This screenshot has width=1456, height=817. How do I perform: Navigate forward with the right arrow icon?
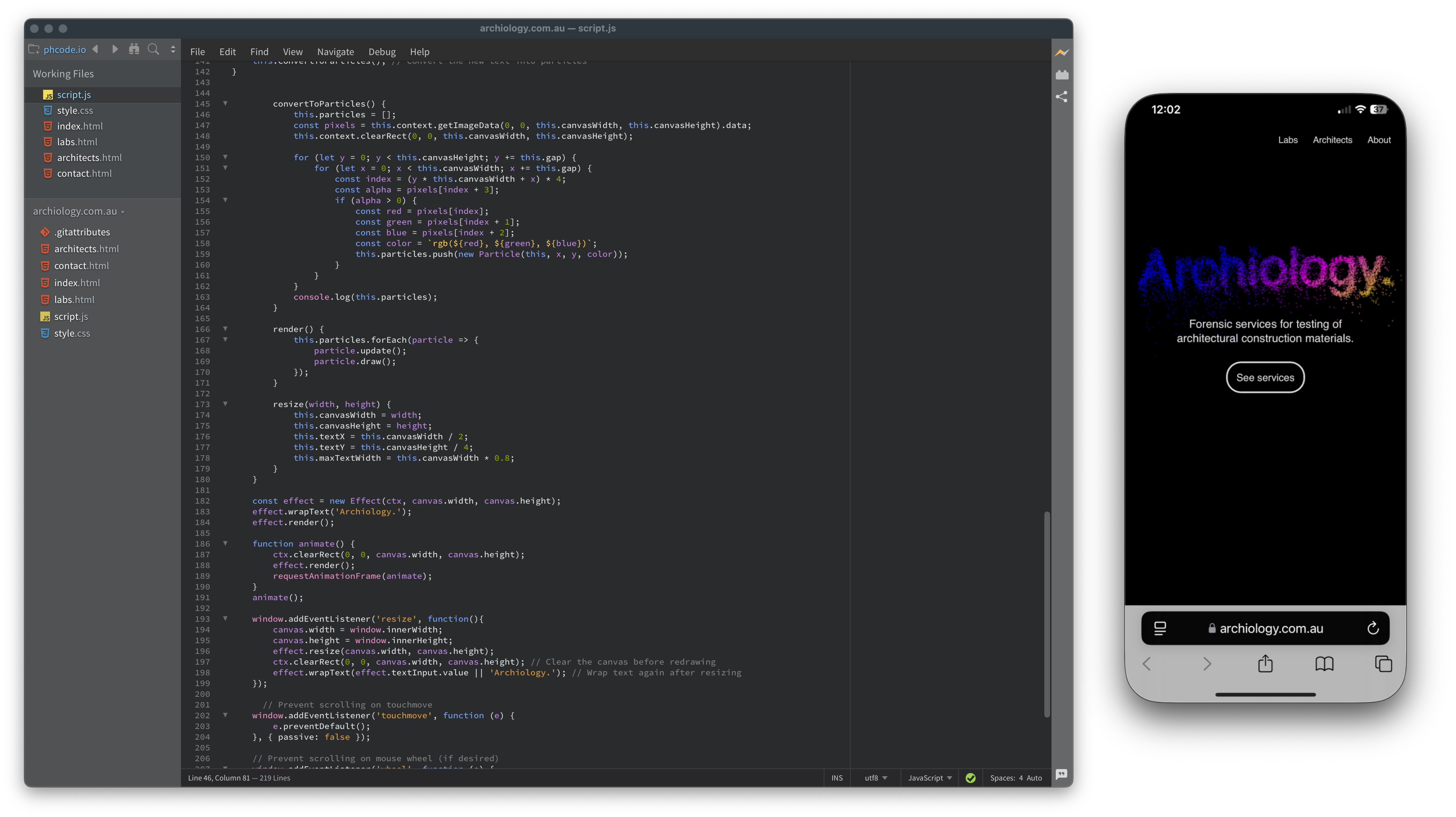point(115,49)
